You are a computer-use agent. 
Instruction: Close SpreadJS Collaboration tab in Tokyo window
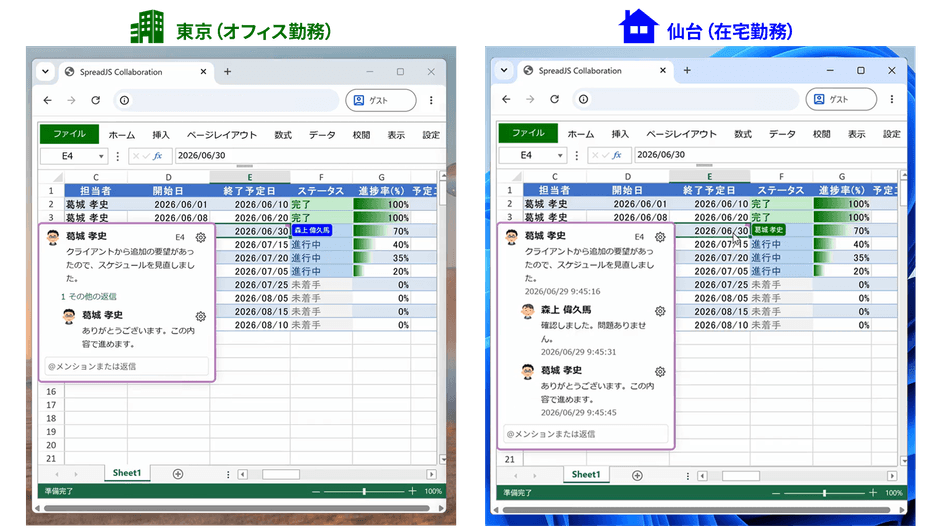pyautogui.click(x=203, y=71)
